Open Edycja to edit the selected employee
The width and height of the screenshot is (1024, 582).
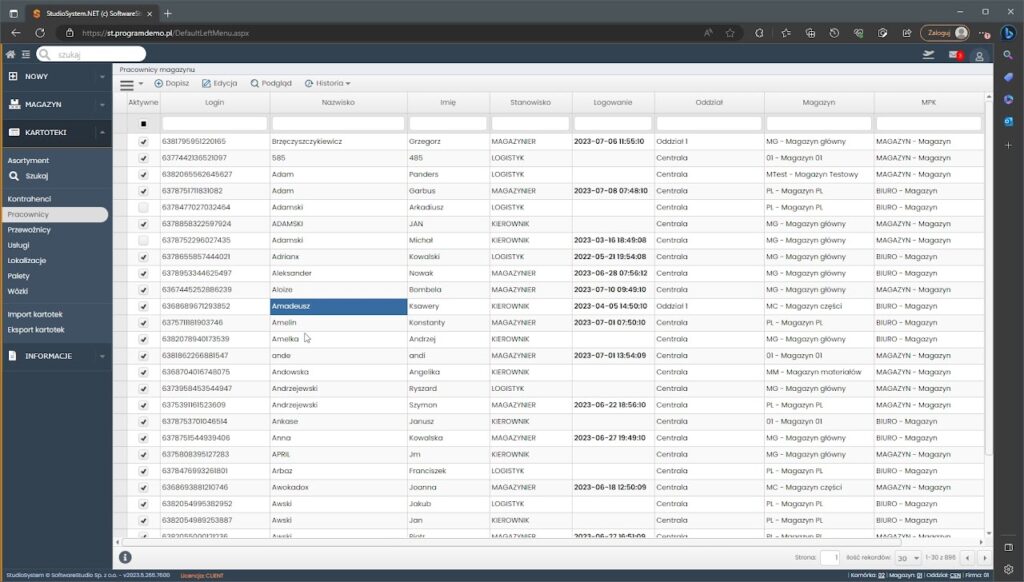[220, 84]
